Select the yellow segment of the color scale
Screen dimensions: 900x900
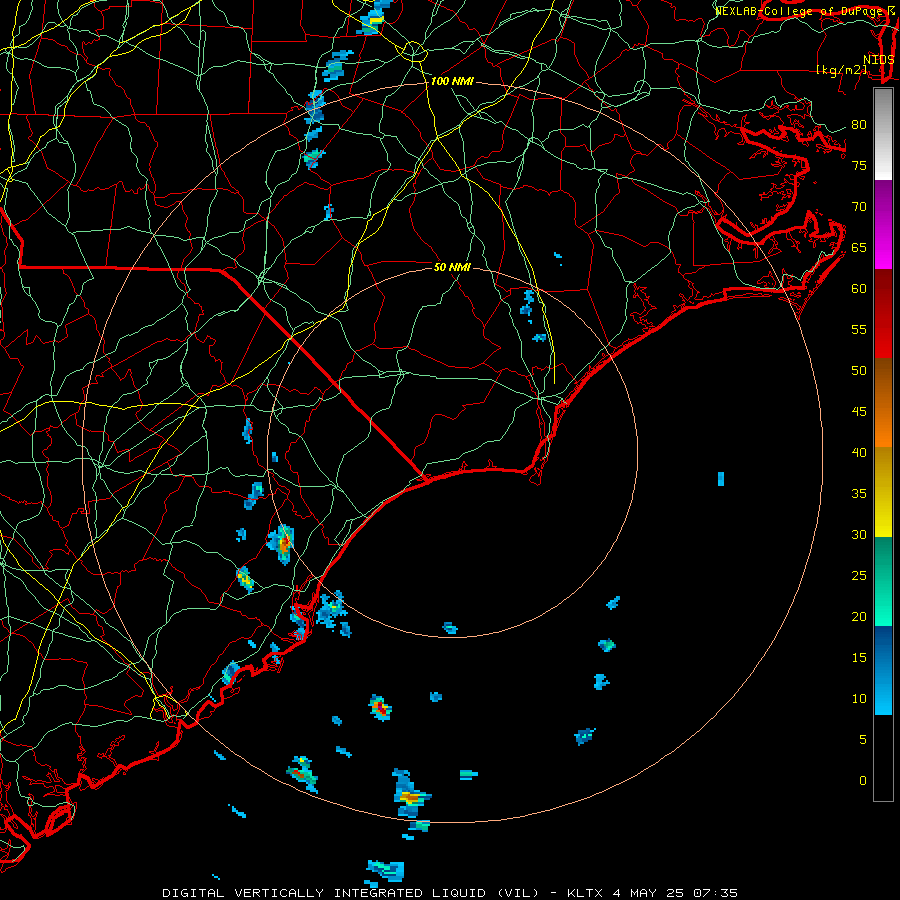(883, 492)
